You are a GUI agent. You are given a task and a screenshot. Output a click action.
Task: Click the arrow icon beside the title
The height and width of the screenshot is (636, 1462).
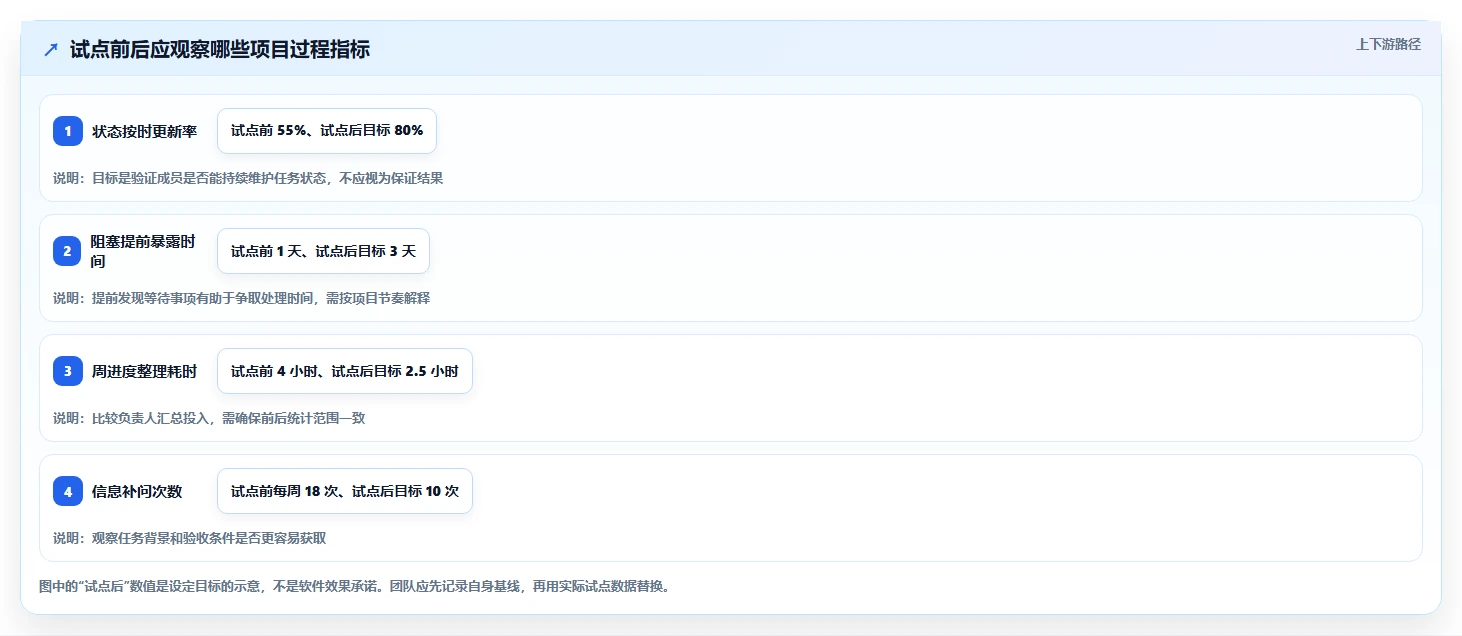pyautogui.click(x=51, y=50)
